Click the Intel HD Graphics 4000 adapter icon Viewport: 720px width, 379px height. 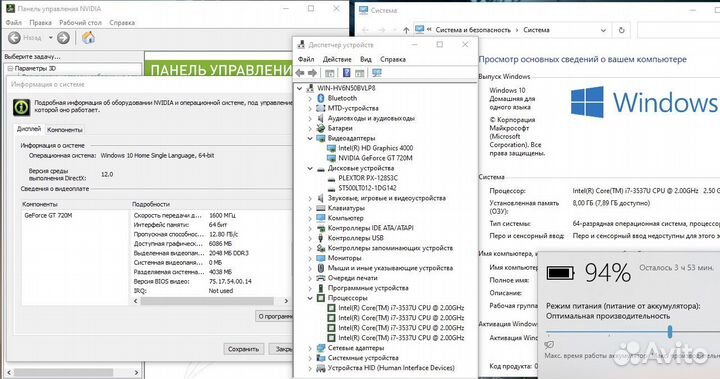point(331,148)
